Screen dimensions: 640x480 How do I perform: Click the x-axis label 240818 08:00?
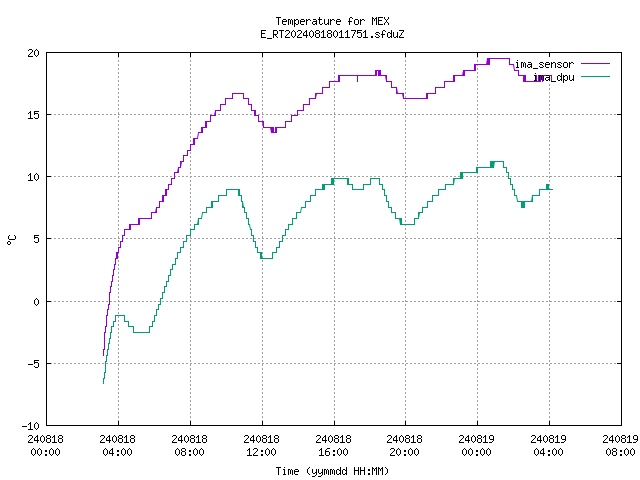(x=189, y=446)
